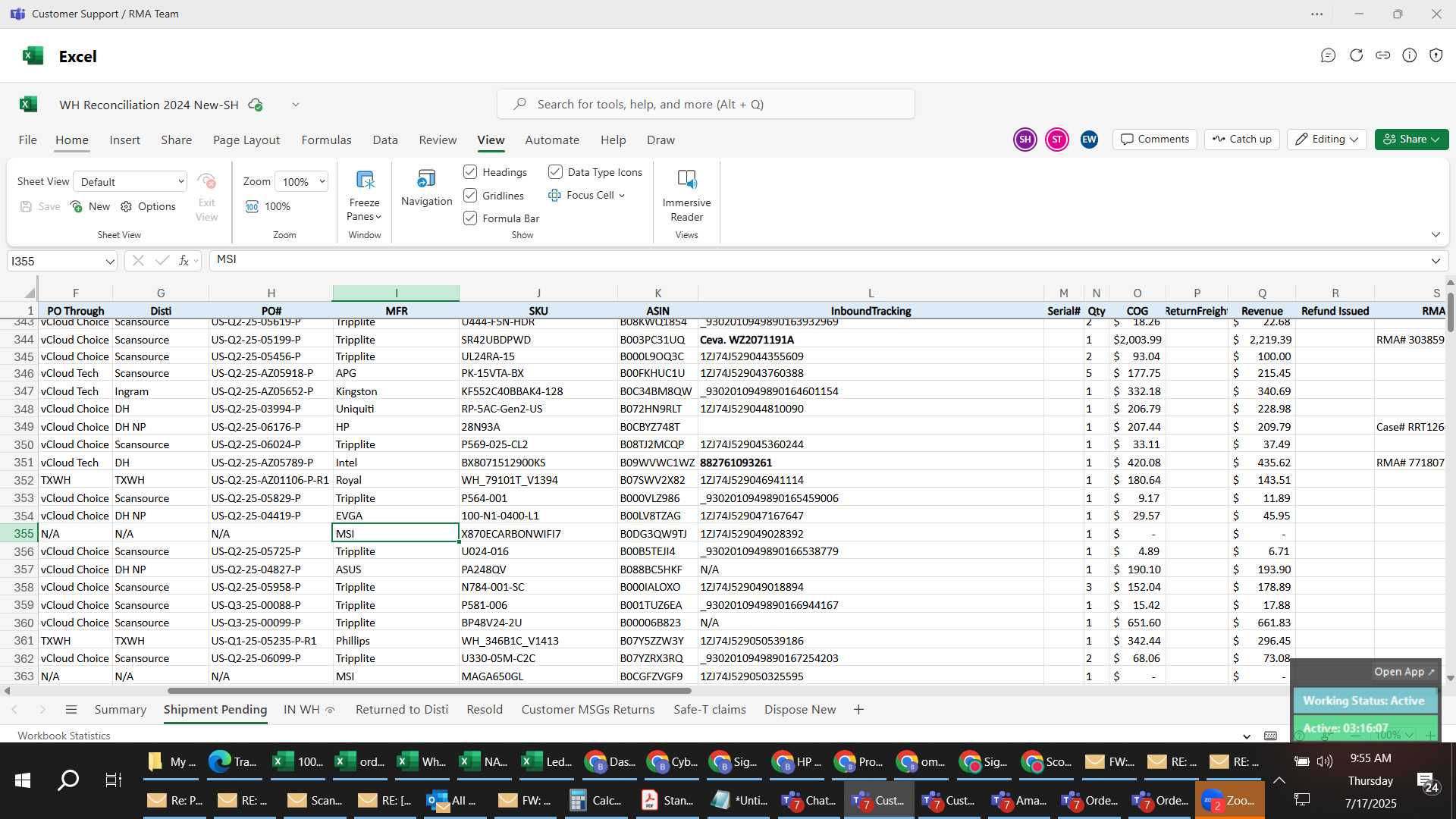The height and width of the screenshot is (819, 1456).
Task: Open the file name dropdown chevron
Action: (x=296, y=105)
